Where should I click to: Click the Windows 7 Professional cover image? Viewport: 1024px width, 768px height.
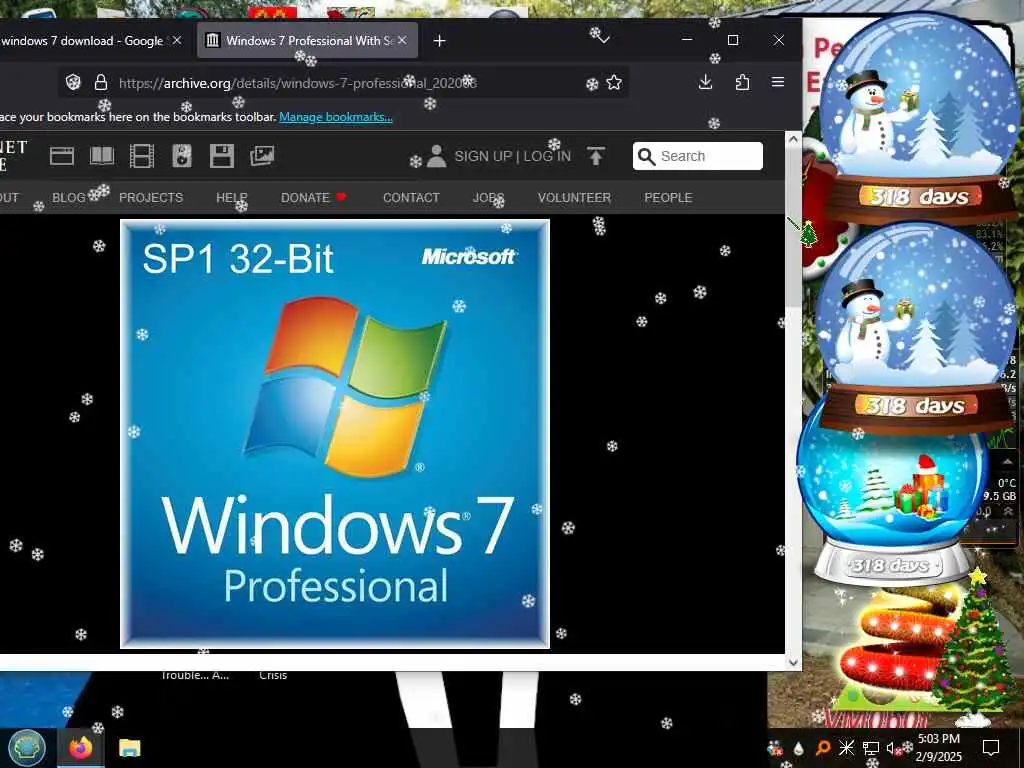coord(335,434)
